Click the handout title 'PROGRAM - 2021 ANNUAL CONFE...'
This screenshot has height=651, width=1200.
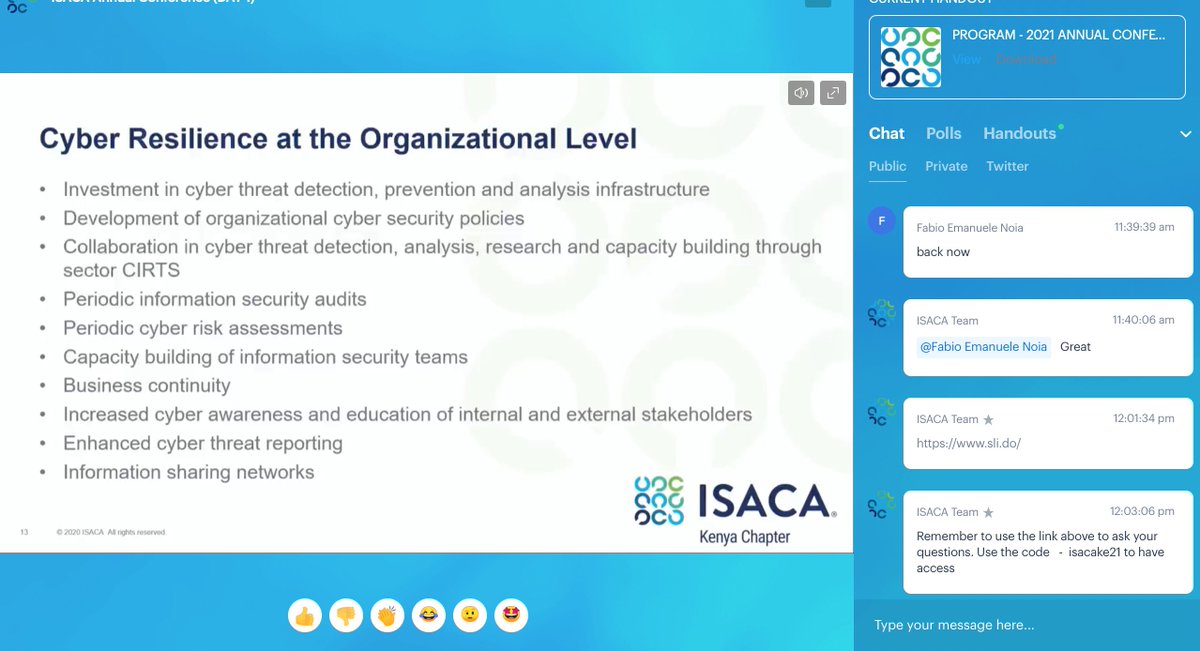point(1059,35)
